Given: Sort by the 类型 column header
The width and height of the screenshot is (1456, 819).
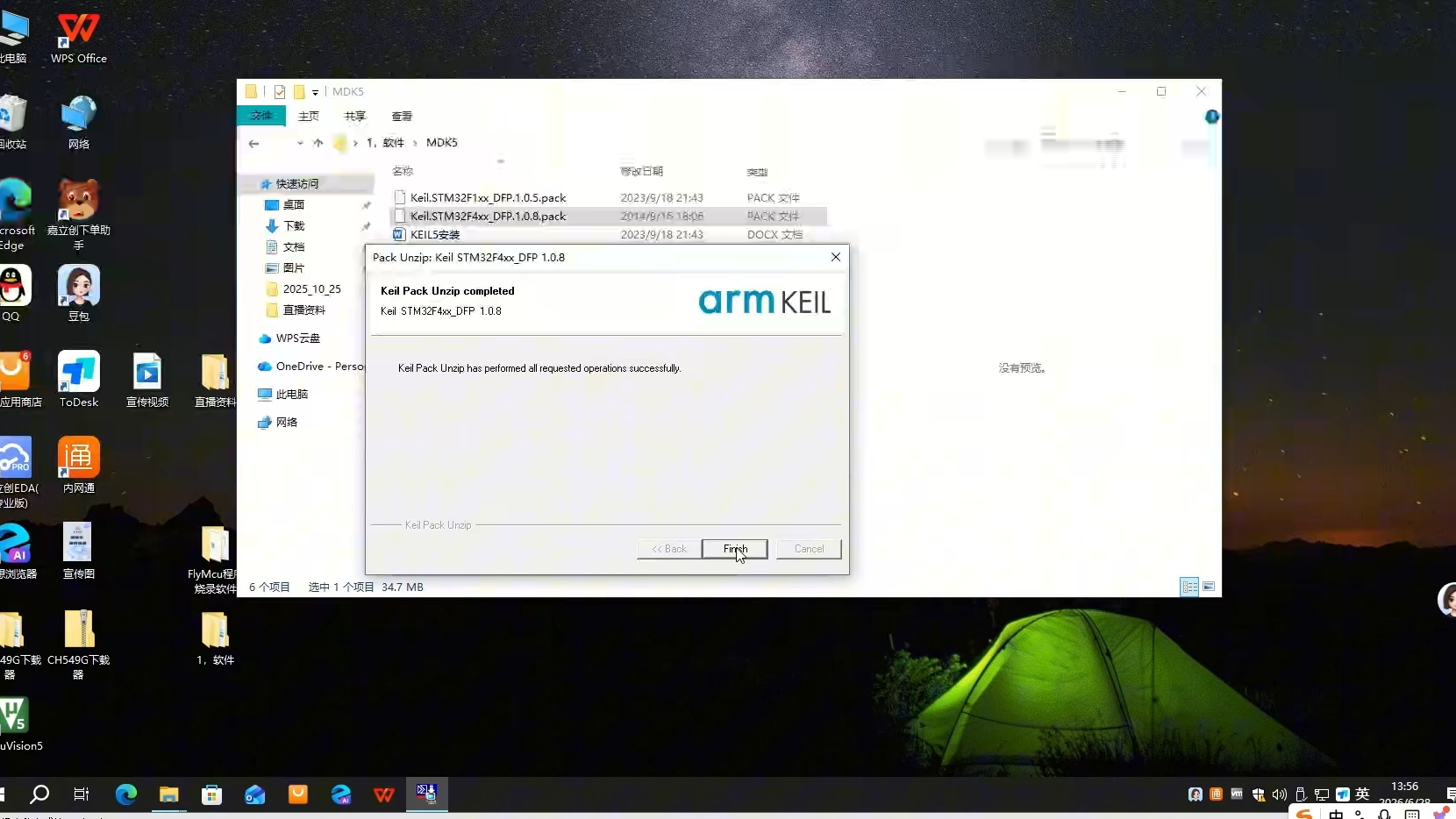Looking at the screenshot, I should [757, 172].
